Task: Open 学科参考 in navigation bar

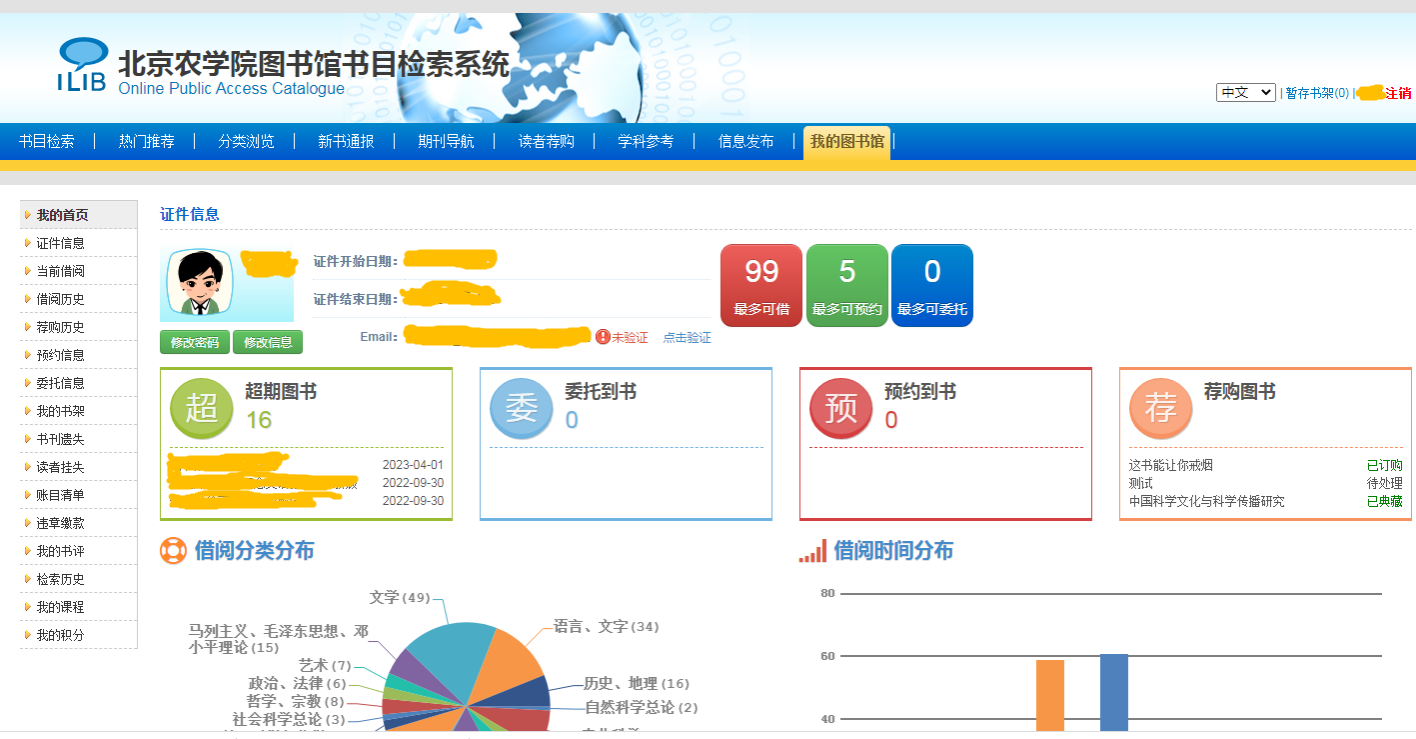Action: pyautogui.click(x=646, y=141)
